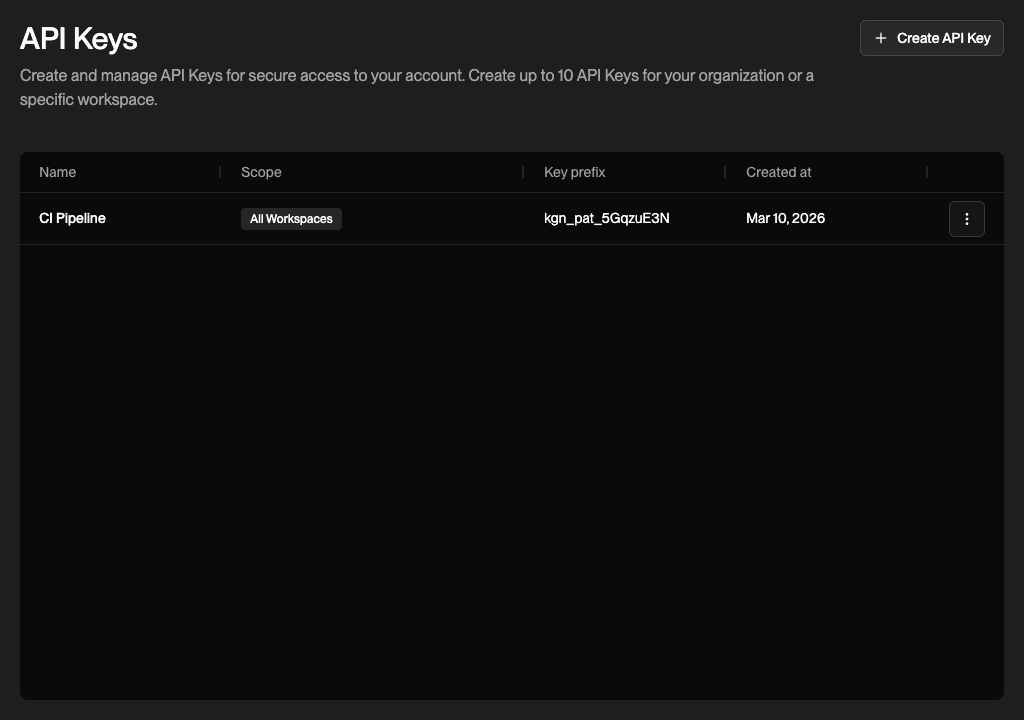Screen dimensions: 1024x720
Task: Select the CI Pipeline key name
Action: [x=72, y=218]
